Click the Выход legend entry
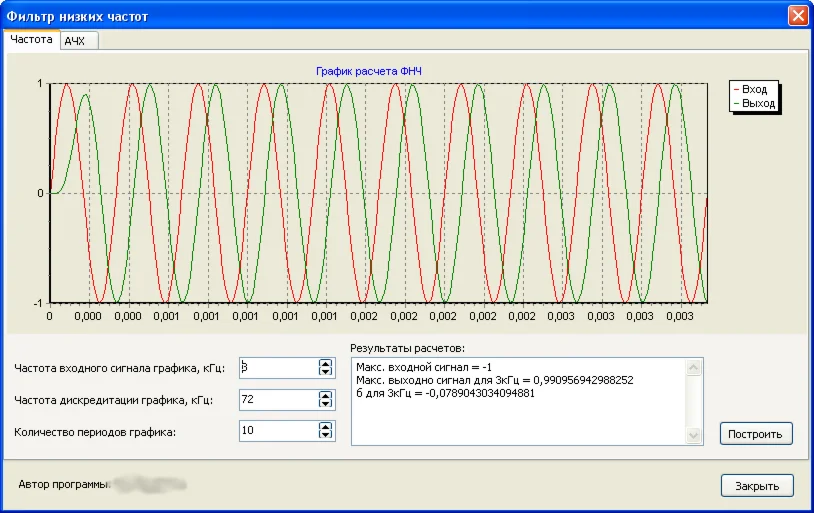This screenshot has width=814, height=513. pyautogui.click(x=758, y=103)
